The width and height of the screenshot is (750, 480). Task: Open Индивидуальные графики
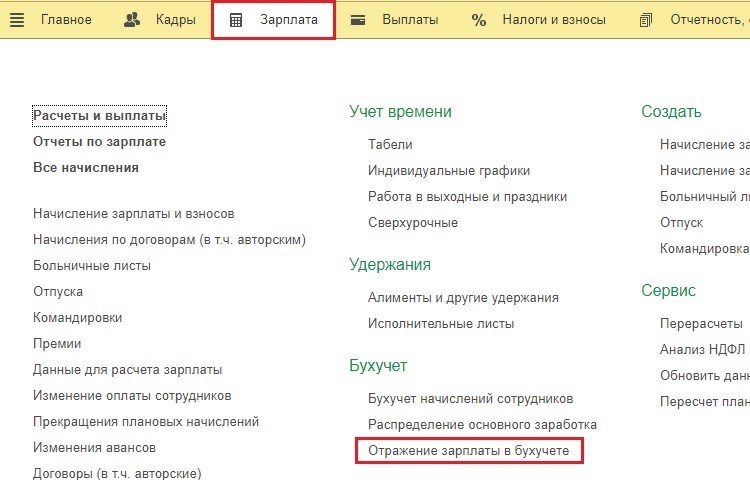tap(449, 170)
